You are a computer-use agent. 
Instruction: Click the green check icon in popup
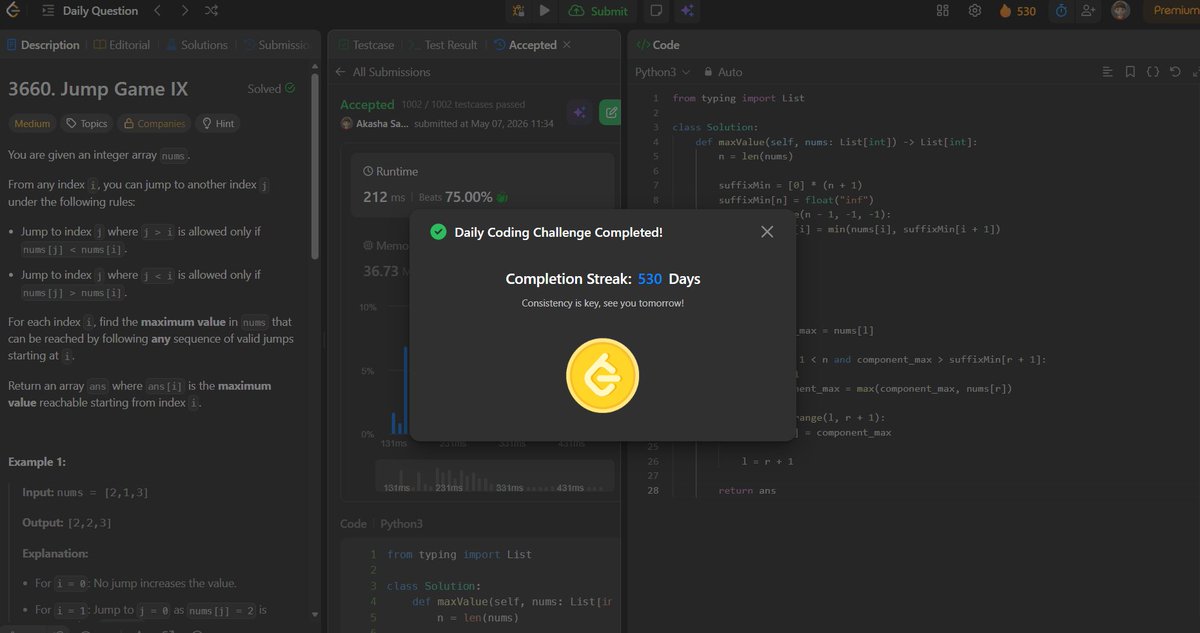[437, 232]
